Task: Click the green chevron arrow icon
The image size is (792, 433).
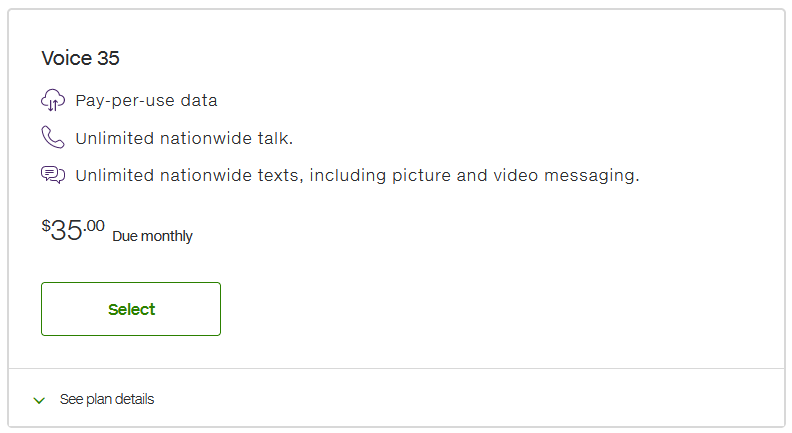Action: [39, 400]
